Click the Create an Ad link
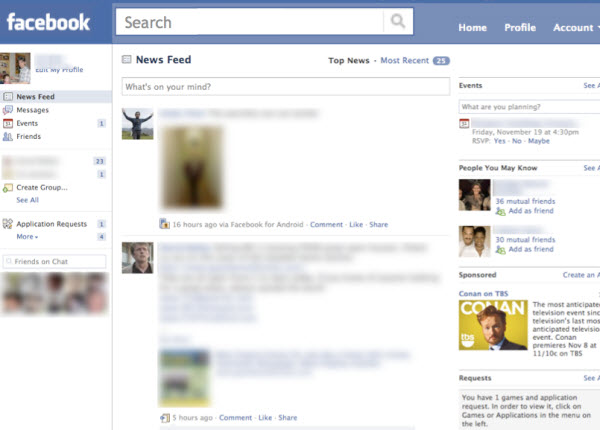600x430 pixels. (x=581, y=275)
